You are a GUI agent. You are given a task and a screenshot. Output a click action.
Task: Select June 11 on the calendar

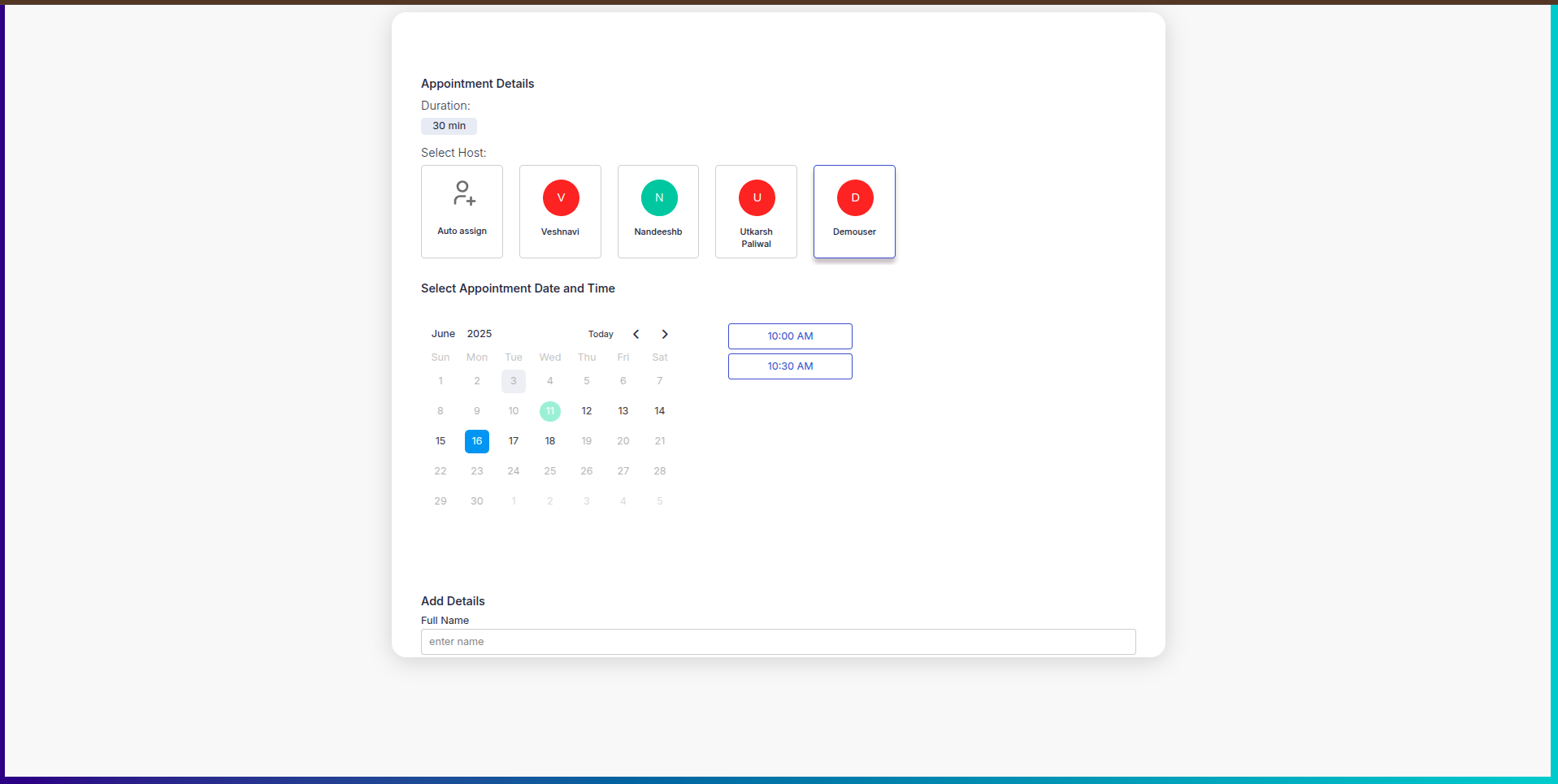pyautogui.click(x=550, y=411)
